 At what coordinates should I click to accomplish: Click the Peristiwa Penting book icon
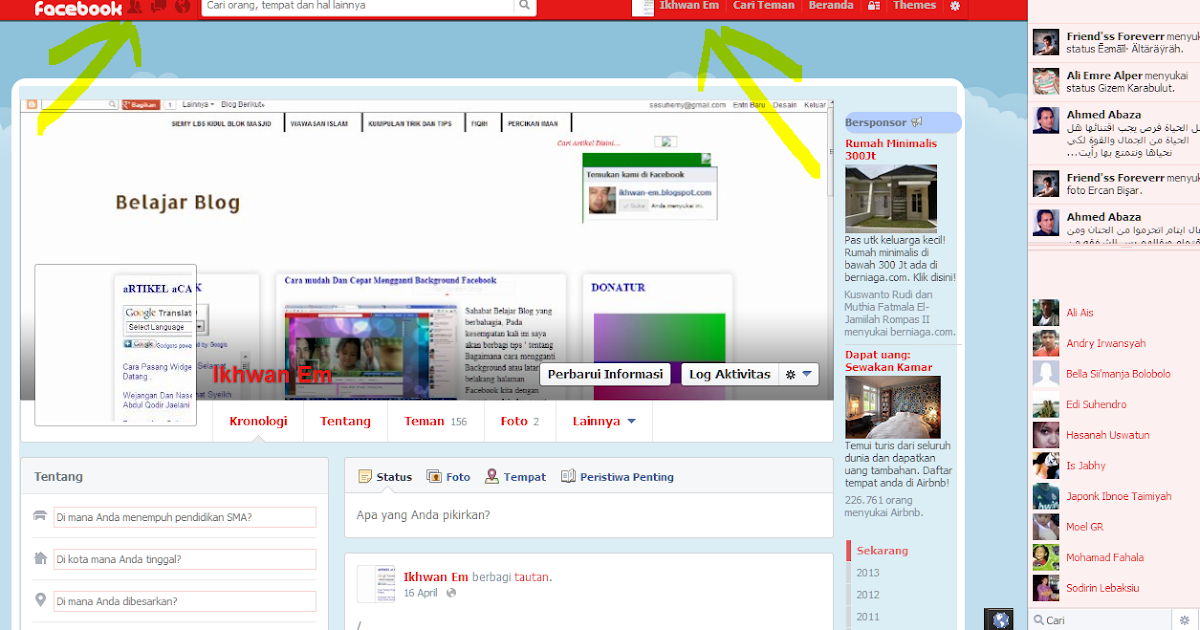coord(568,477)
